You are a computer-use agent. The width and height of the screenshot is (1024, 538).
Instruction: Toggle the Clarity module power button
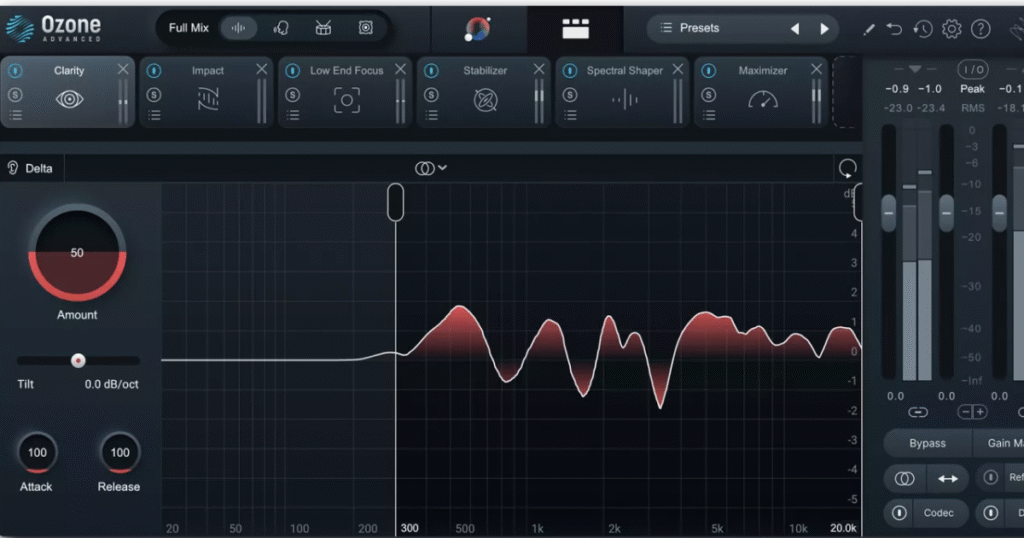click(x=15, y=70)
